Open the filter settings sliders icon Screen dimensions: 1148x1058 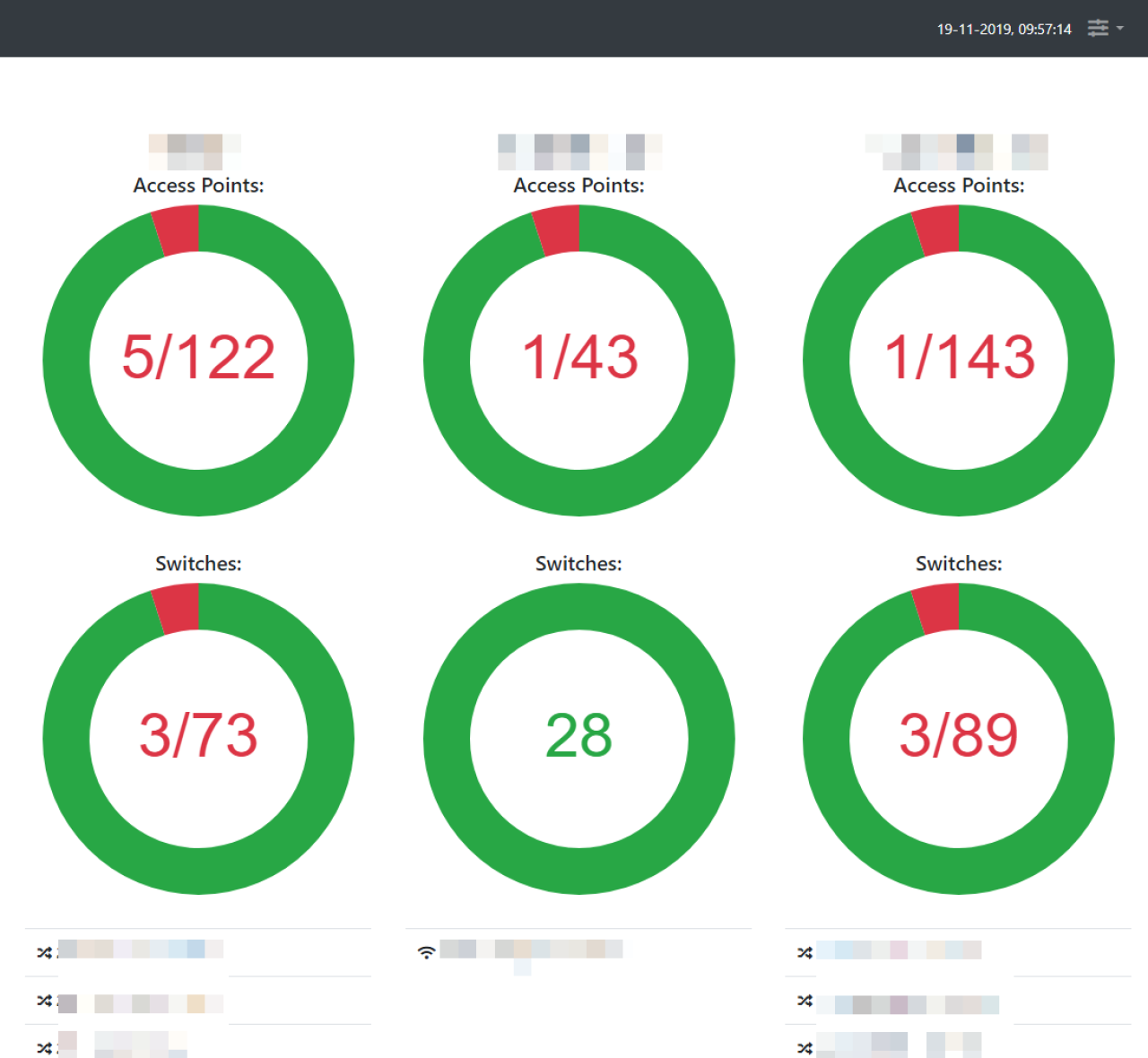pyautogui.click(x=1098, y=29)
